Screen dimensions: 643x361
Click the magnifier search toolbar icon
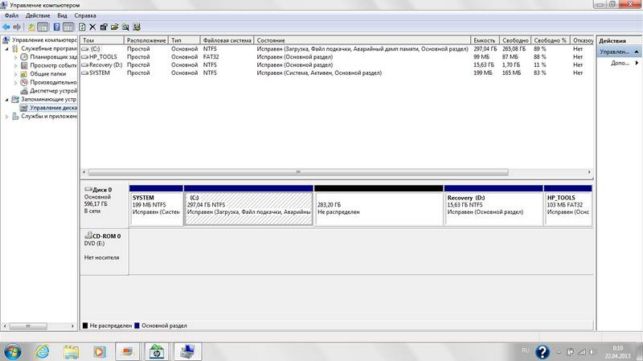point(125,27)
